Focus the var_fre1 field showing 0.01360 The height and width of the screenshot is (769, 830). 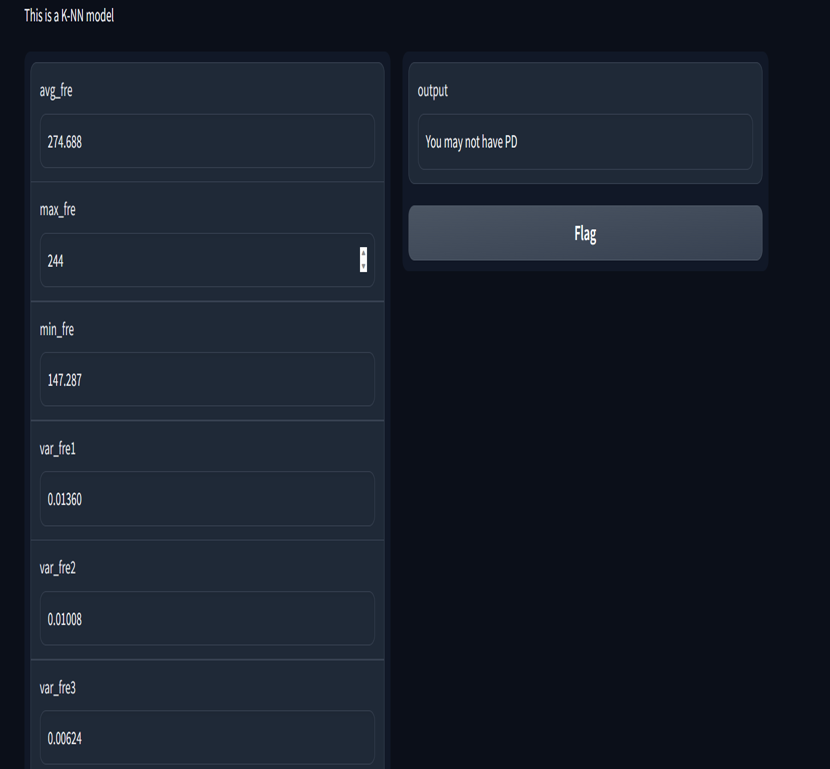[x=207, y=499]
